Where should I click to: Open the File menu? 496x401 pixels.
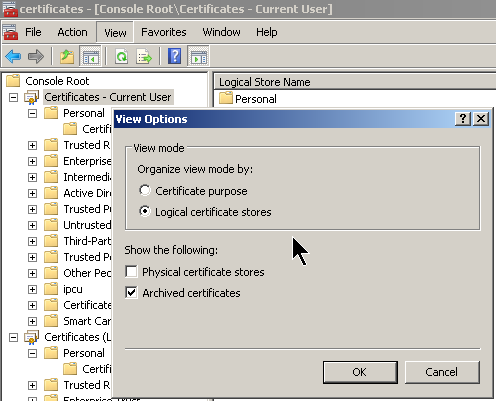point(33,32)
